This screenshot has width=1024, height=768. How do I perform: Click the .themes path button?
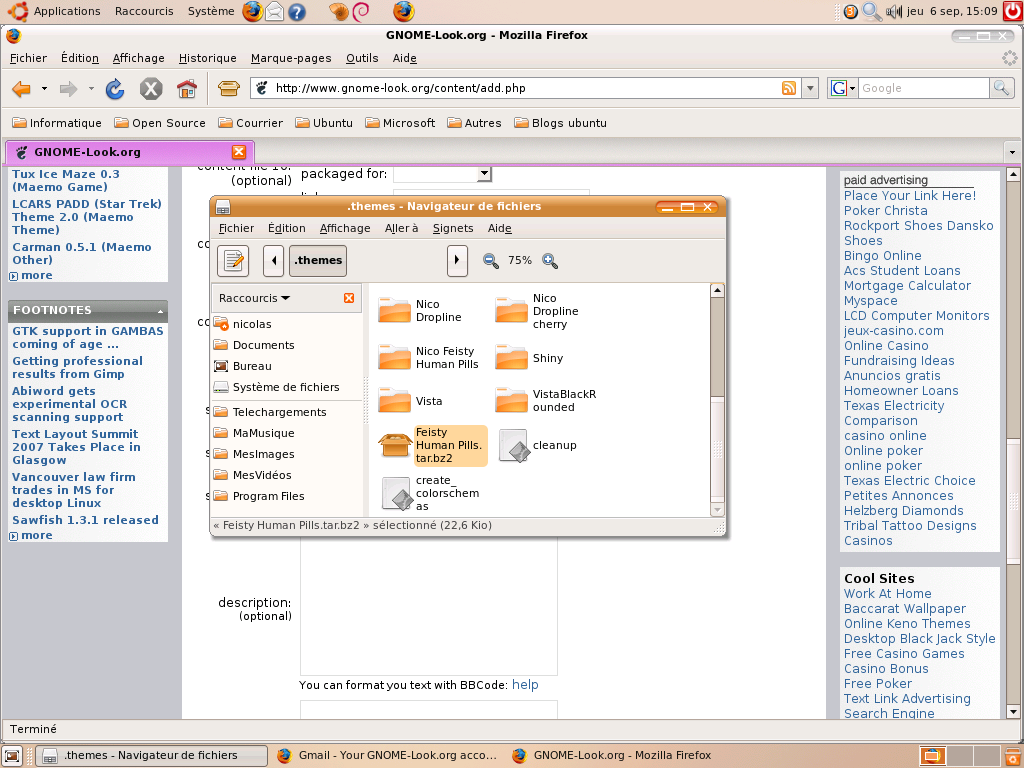coord(318,261)
